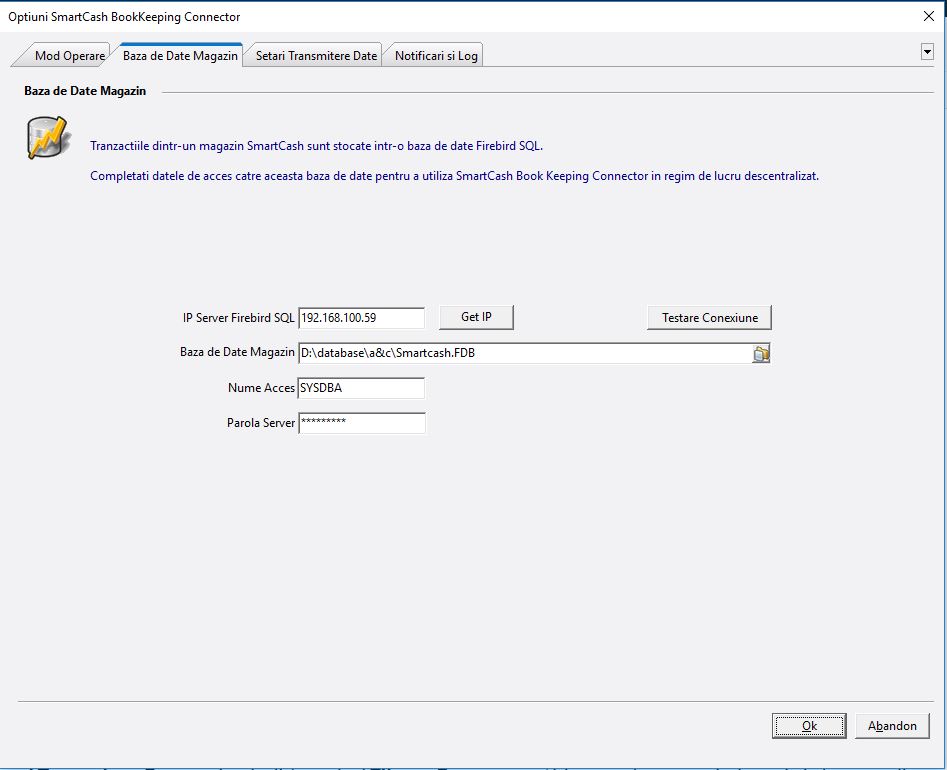This screenshot has height=770, width=947.
Task: Click the database chart icon near description
Action: pos(49,138)
